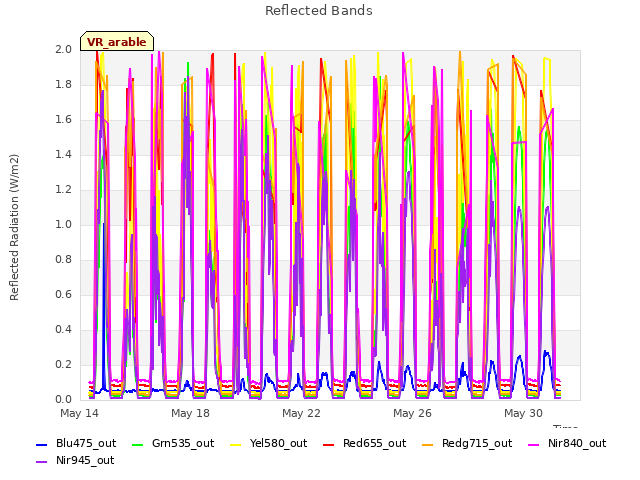Click the May 22 x-axis tick label
The image size is (640, 480).
[301, 413]
